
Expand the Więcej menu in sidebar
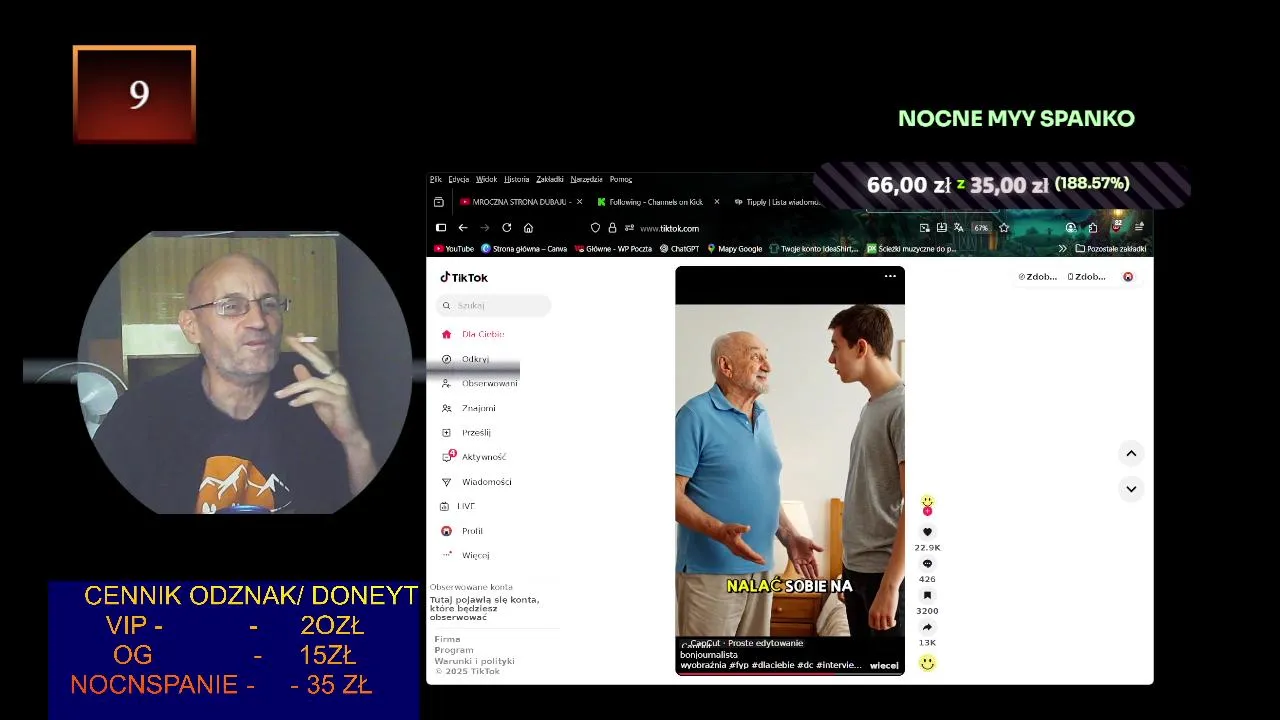(x=467, y=555)
